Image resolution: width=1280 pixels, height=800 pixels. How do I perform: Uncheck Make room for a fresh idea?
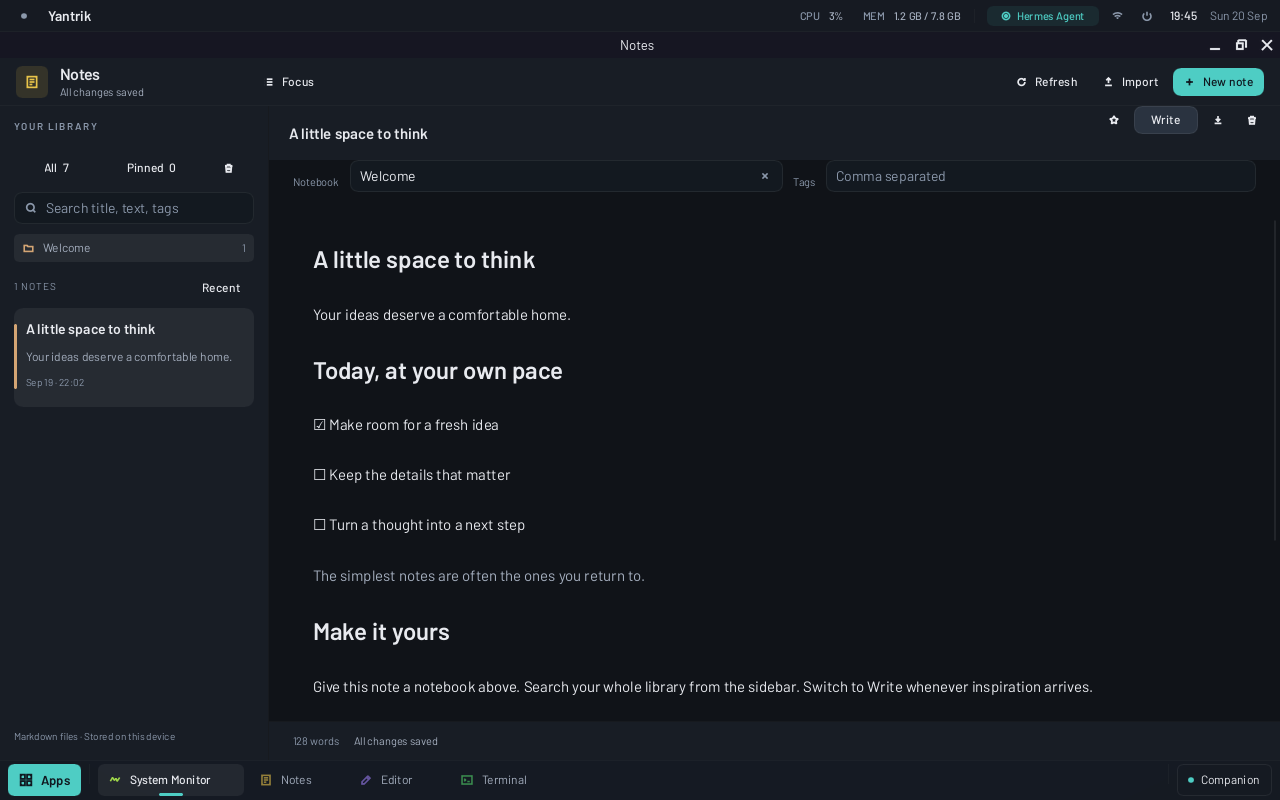(x=320, y=425)
